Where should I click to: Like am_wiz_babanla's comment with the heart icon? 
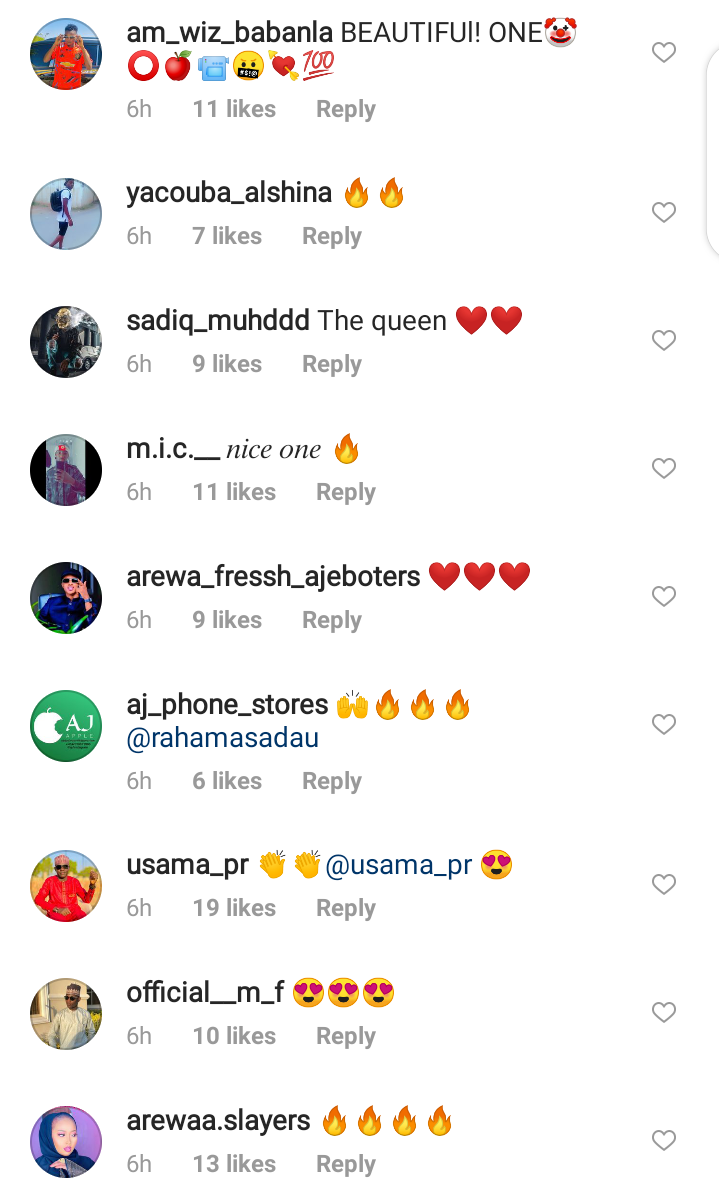coord(663,52)
